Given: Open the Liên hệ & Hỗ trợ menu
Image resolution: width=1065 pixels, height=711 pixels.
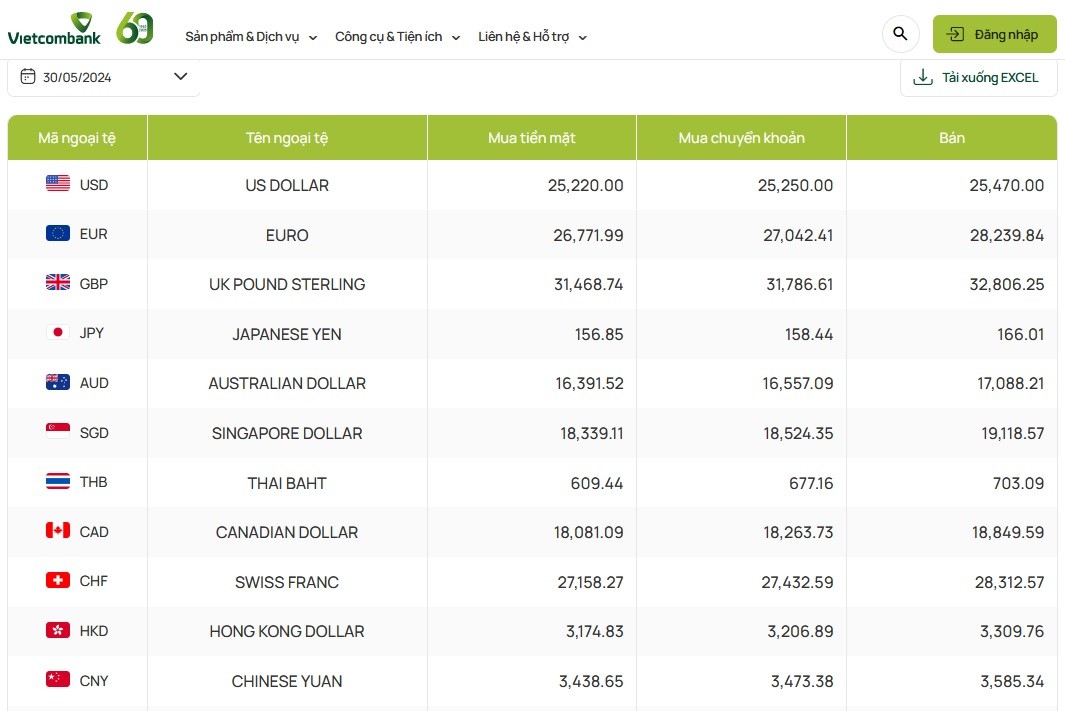Looking at the screenshot, I should 532,37.
